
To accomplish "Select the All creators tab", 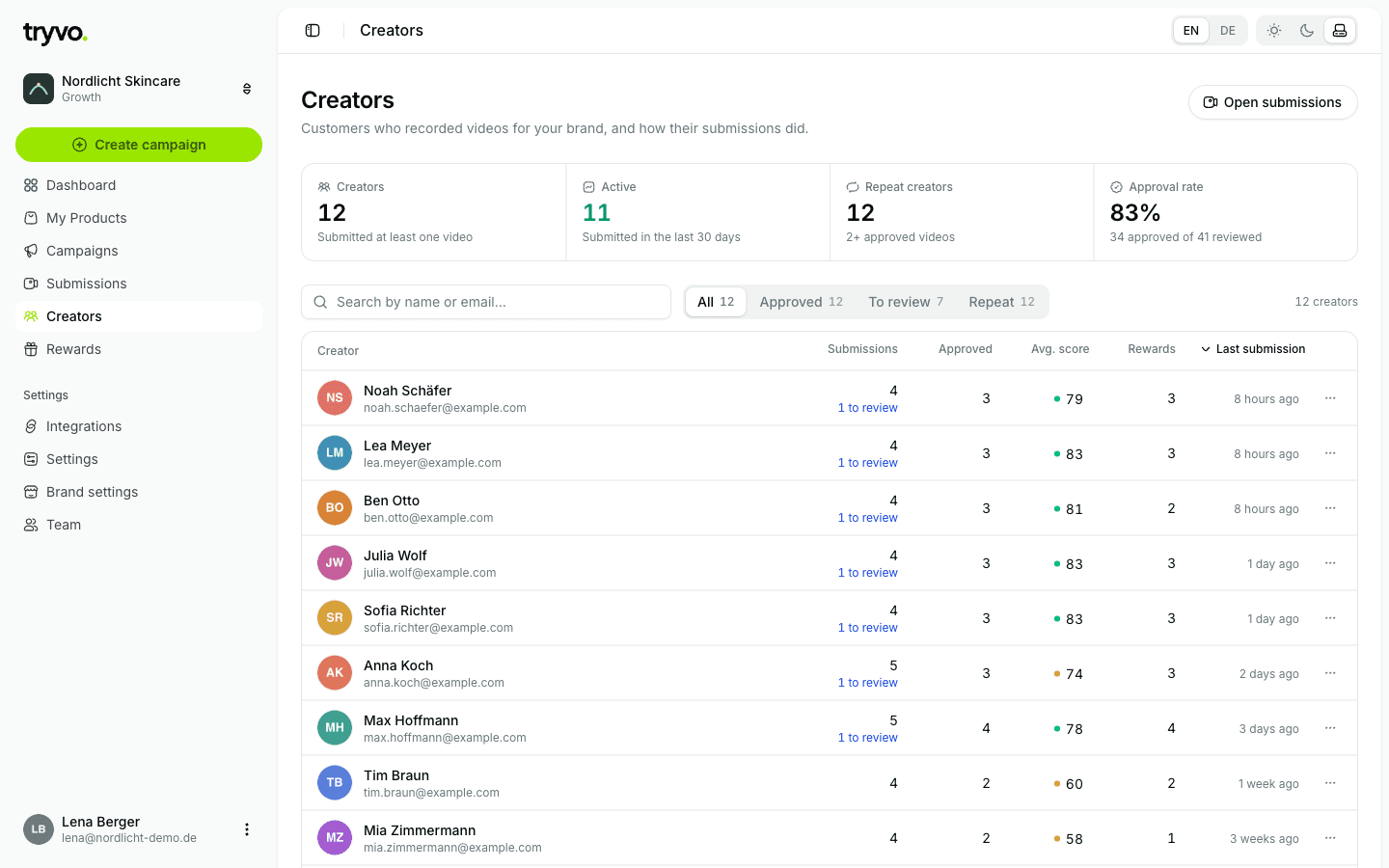I will pos(716,302).
